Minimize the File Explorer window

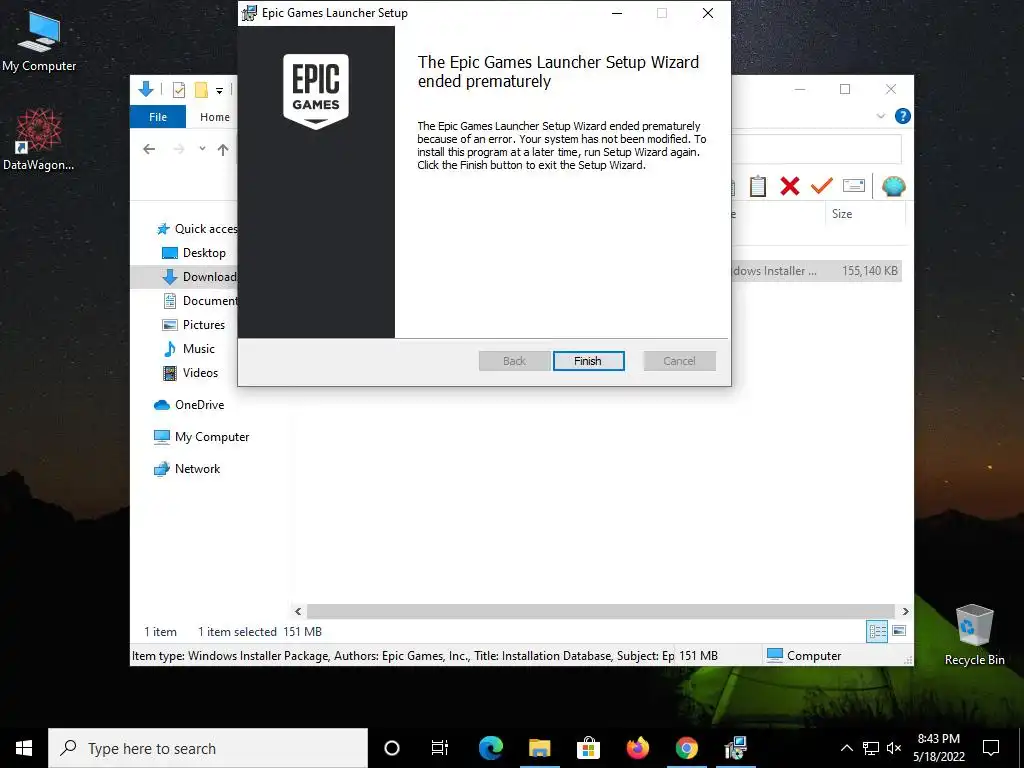click(x=800, y=89)
